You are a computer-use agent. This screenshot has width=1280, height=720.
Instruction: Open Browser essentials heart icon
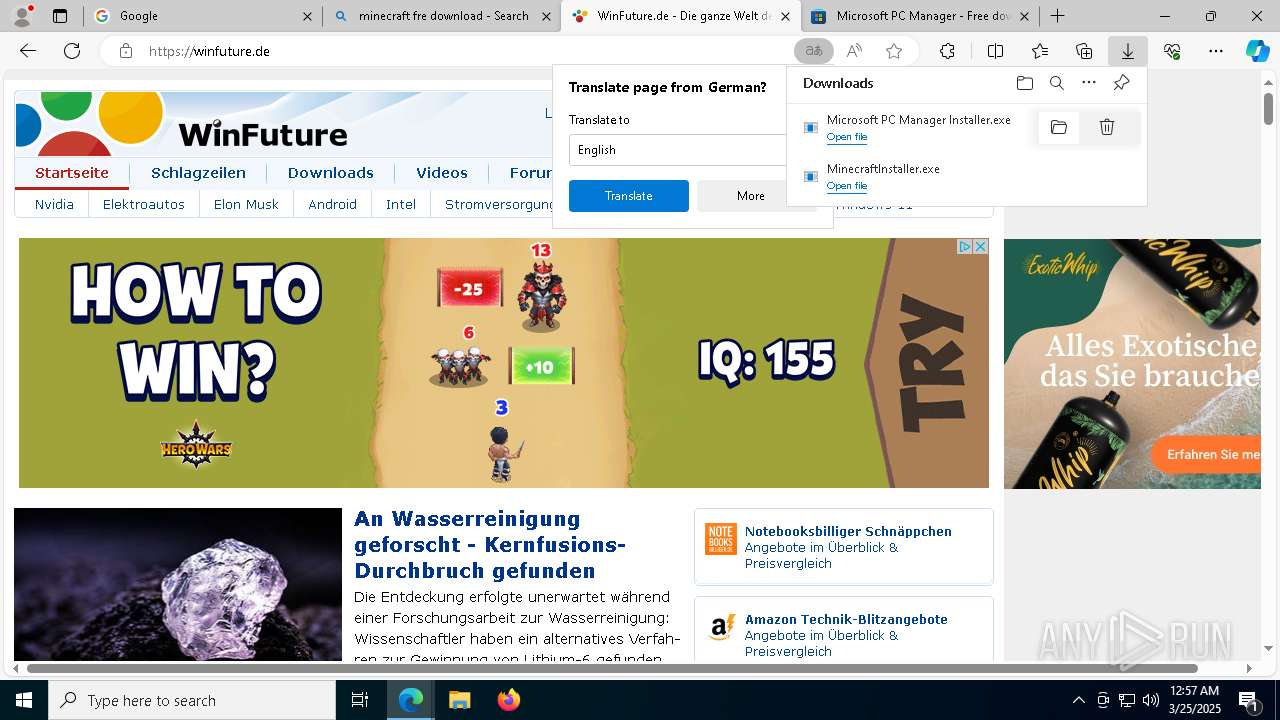coord(1172,51)
